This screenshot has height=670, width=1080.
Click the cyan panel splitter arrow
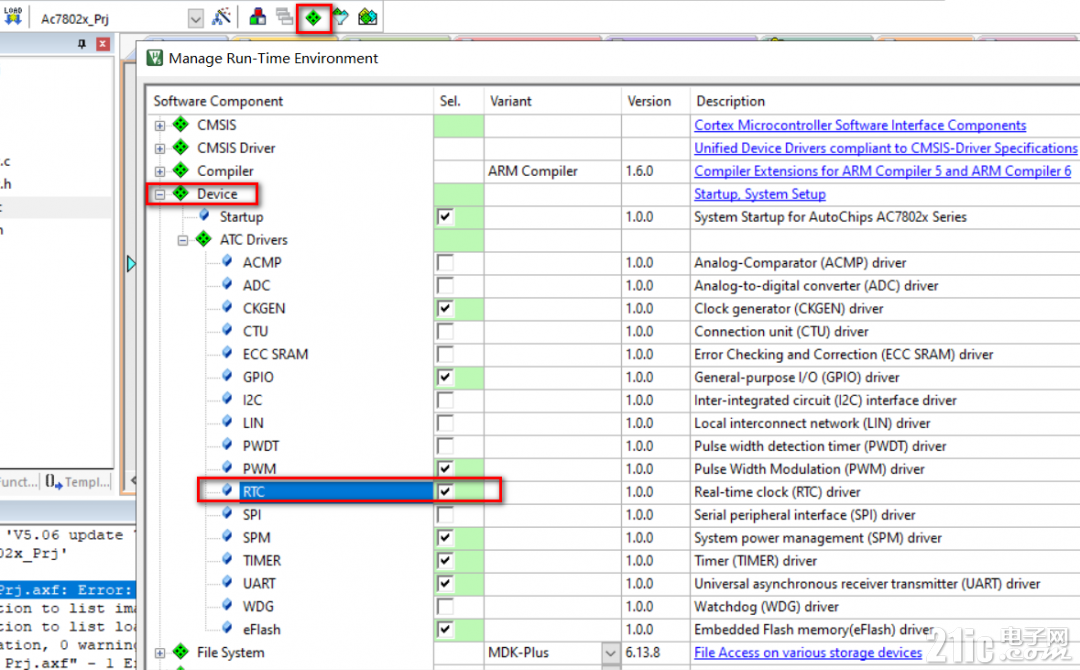[131, 264]
